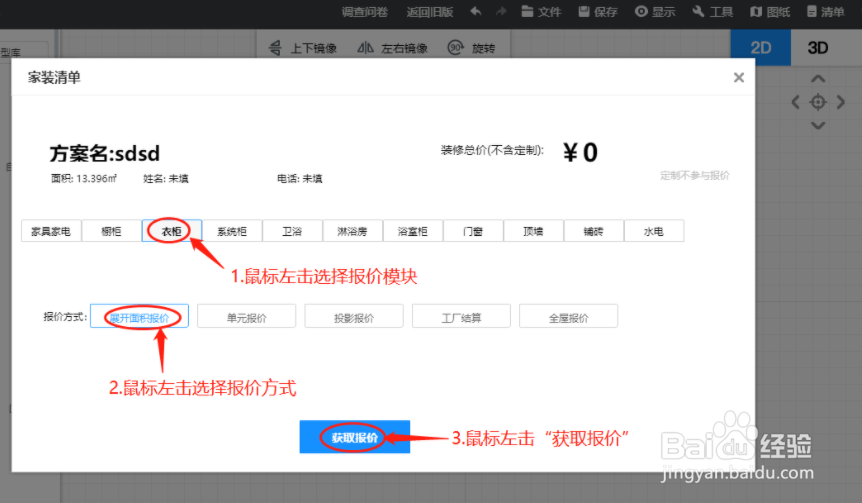Select the 系统柜 tab
The image size is (862, 503).
point(232,231)
